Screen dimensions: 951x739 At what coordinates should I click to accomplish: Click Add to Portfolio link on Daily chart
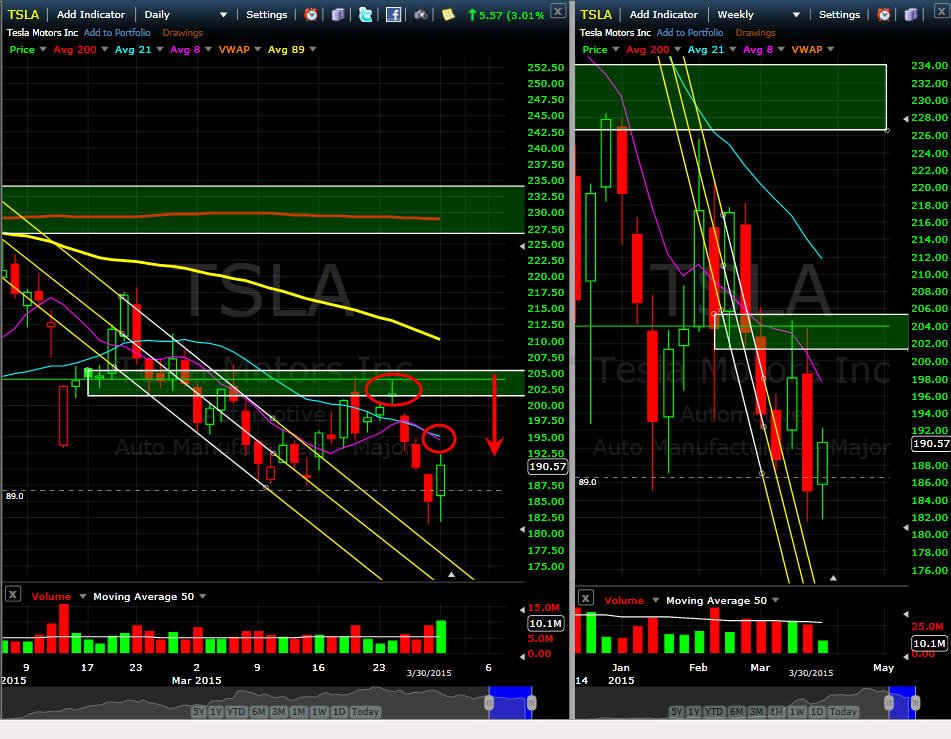(x=117, y=33)
